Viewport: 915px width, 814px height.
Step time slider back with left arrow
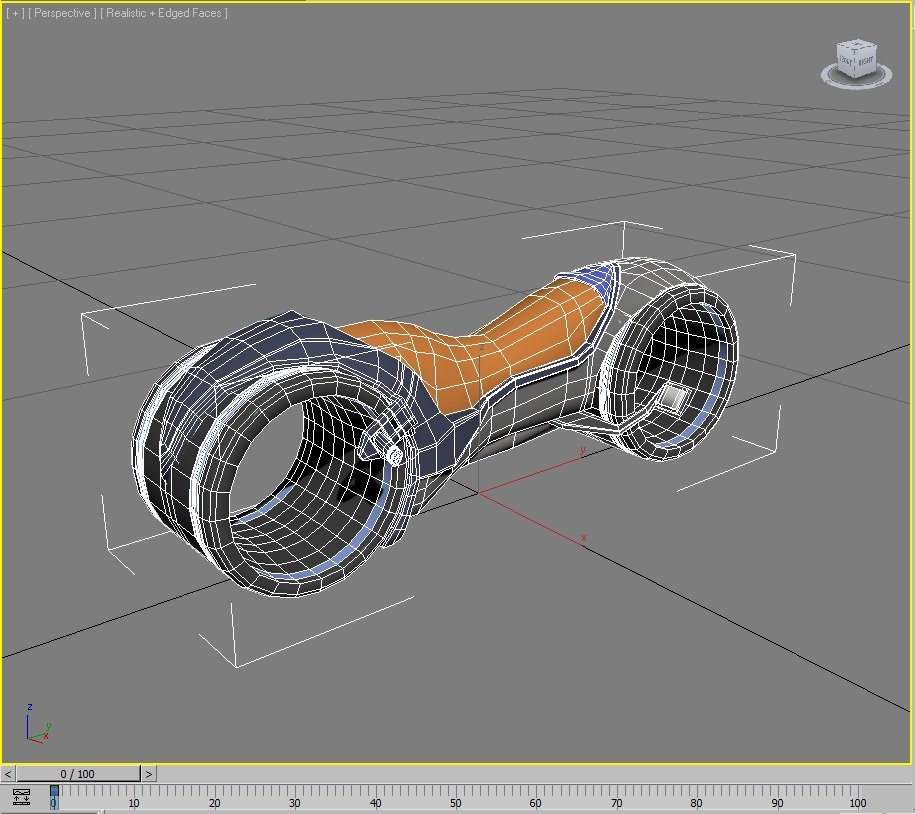click(8, 774)
